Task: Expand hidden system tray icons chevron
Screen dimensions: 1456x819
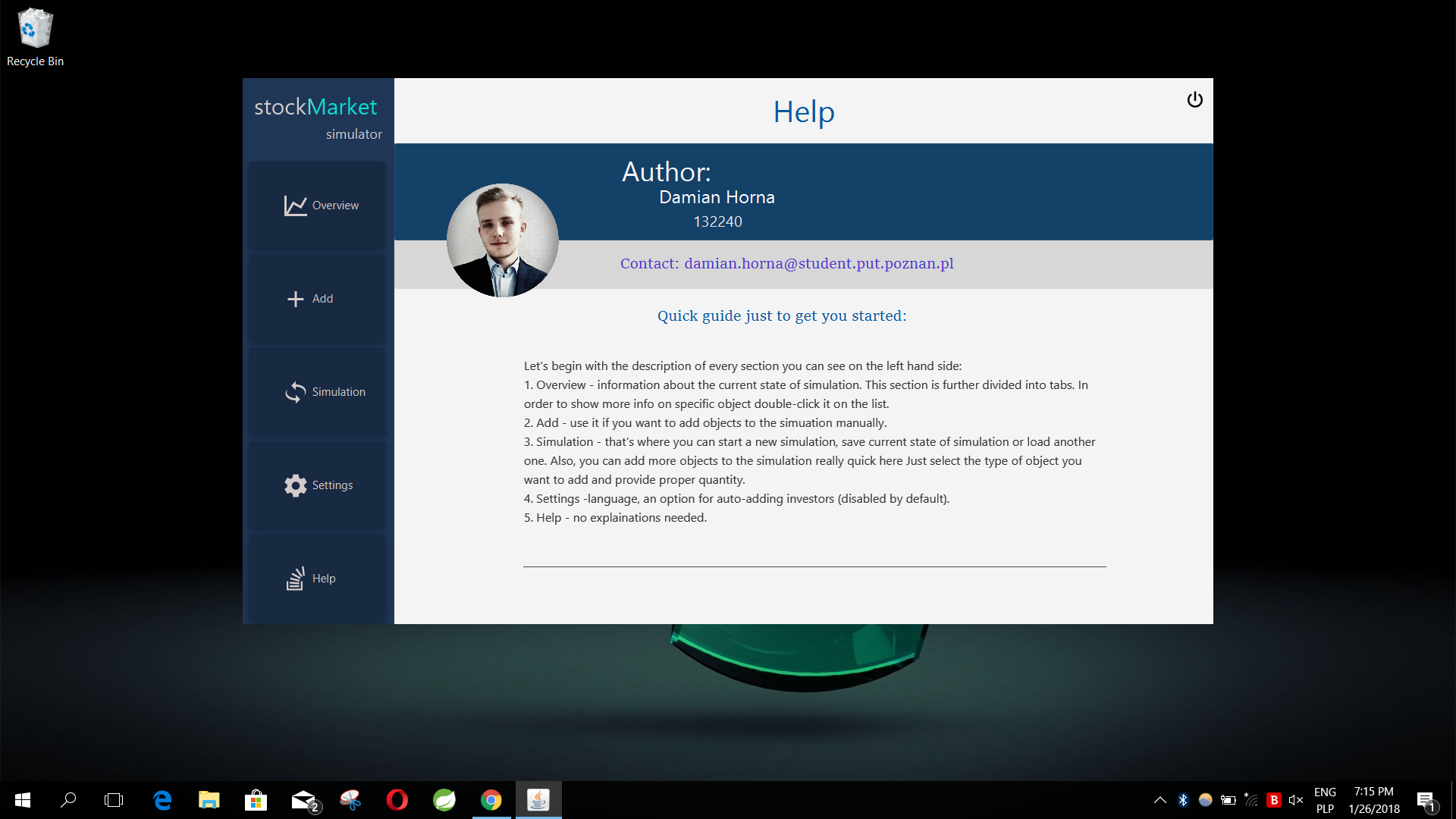Action: (x=1159, y=800)
